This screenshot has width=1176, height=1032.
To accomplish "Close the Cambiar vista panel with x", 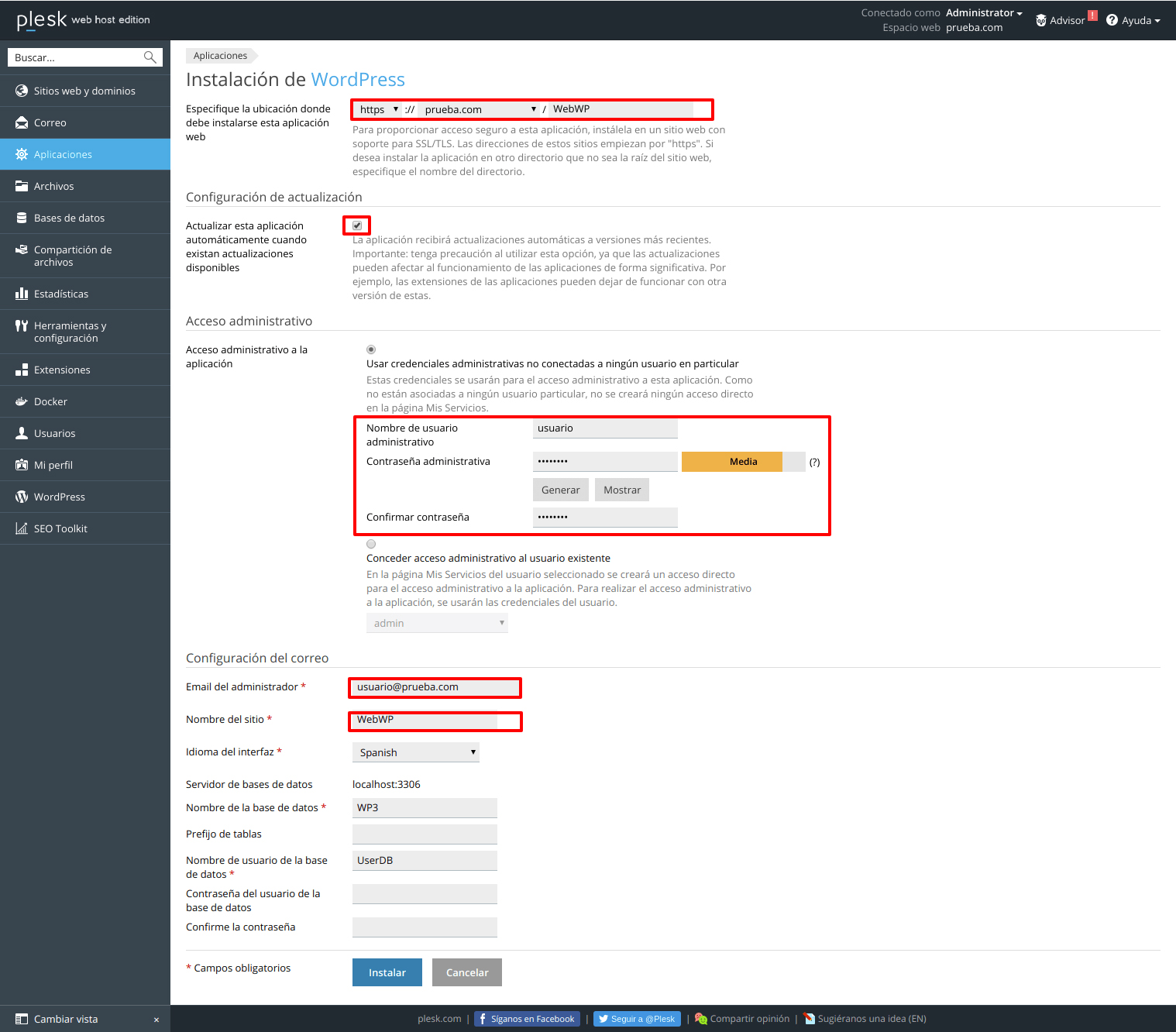I will (156, 1020).
